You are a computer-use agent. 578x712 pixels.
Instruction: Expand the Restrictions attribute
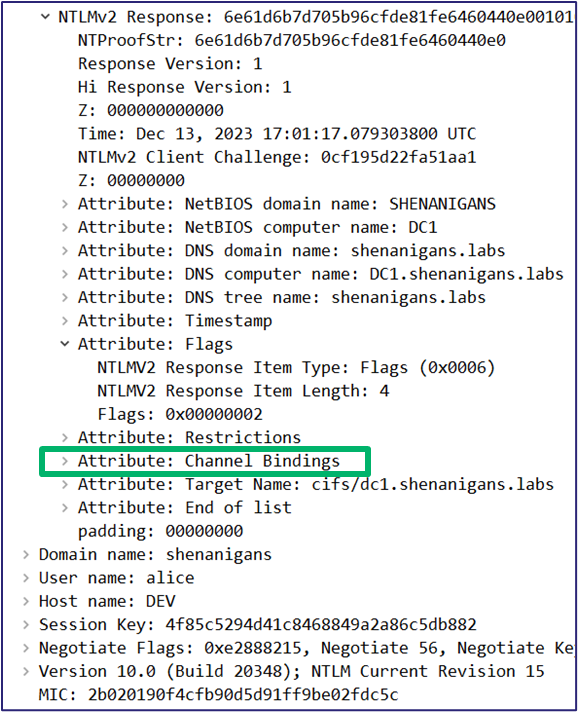[65, 437]
